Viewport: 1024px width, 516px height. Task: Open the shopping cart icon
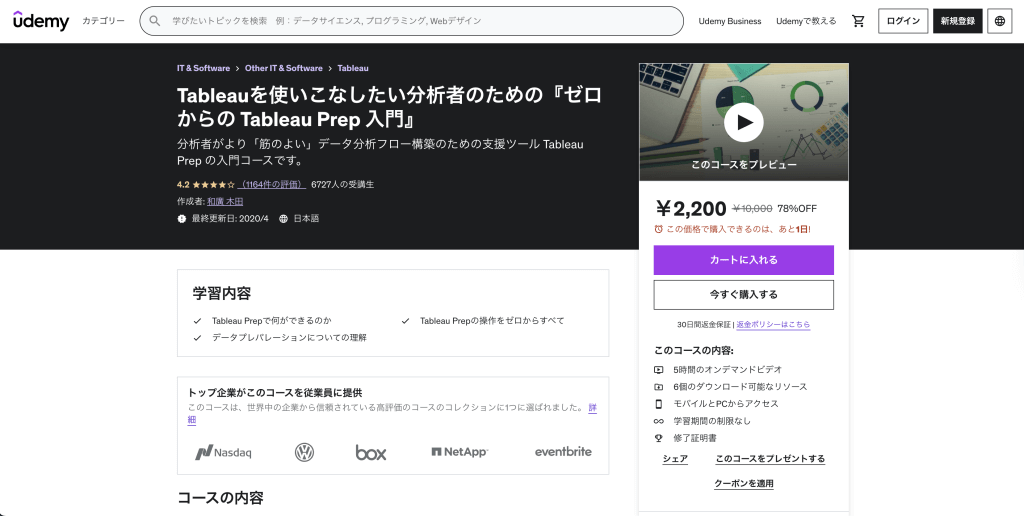(858, 21)
